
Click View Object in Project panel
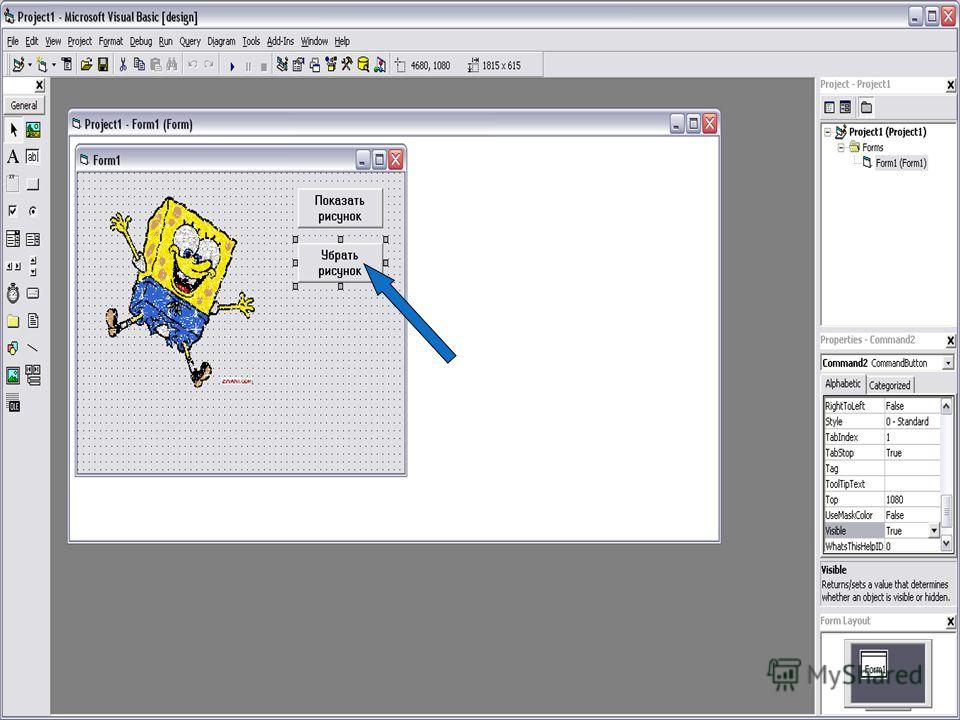[x=846, y=108]
